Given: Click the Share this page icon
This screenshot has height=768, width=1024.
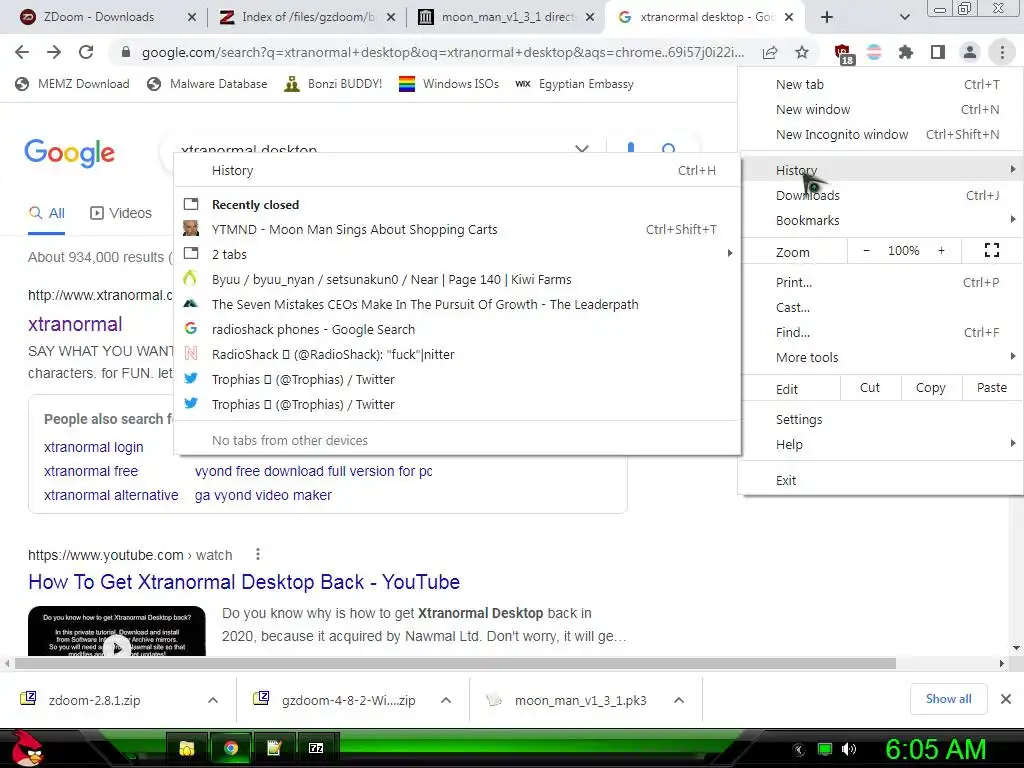Looking at the screenshot, I should click(770, 52).
